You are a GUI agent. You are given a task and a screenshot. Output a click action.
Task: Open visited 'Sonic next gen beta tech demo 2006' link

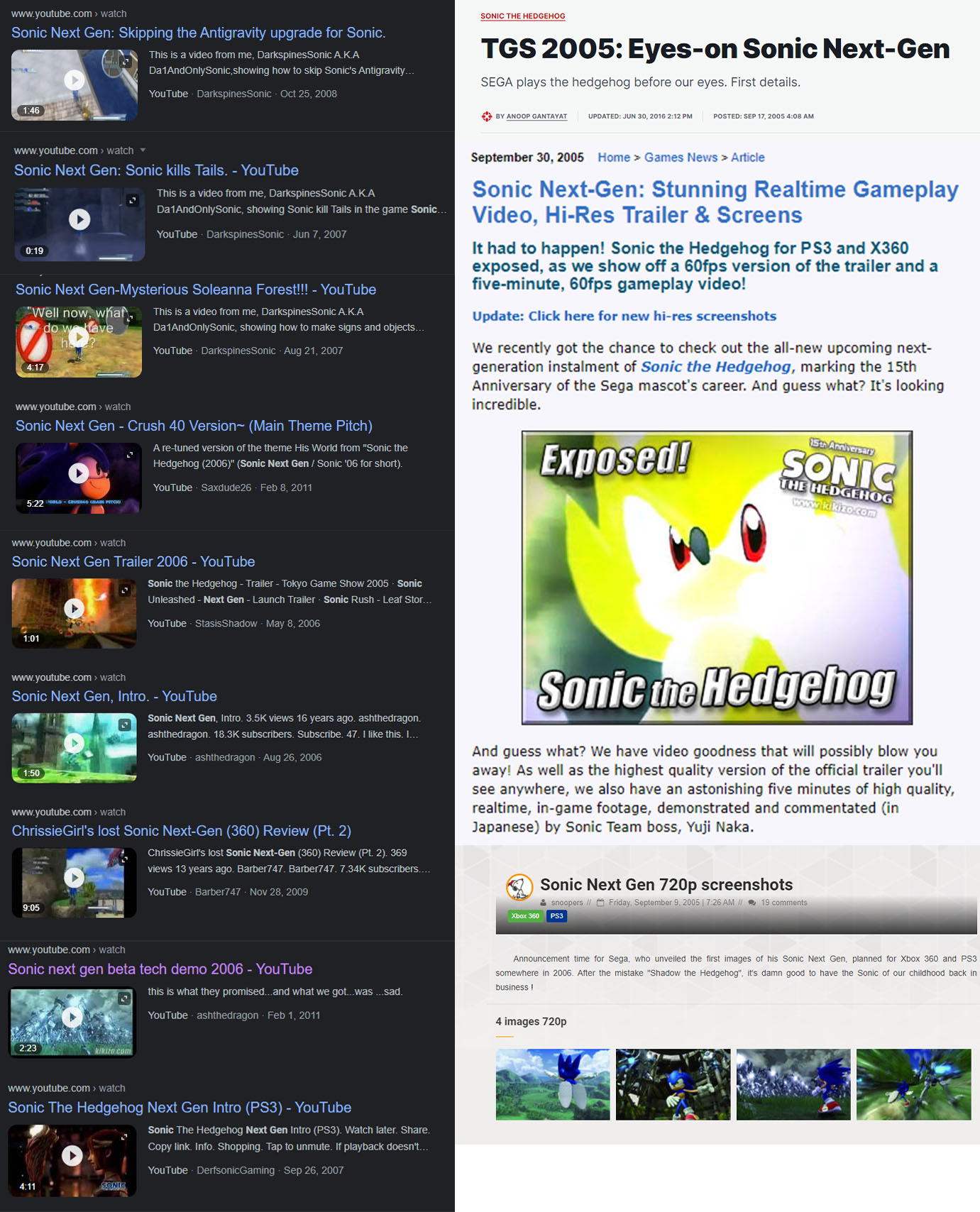click(160, 969)
